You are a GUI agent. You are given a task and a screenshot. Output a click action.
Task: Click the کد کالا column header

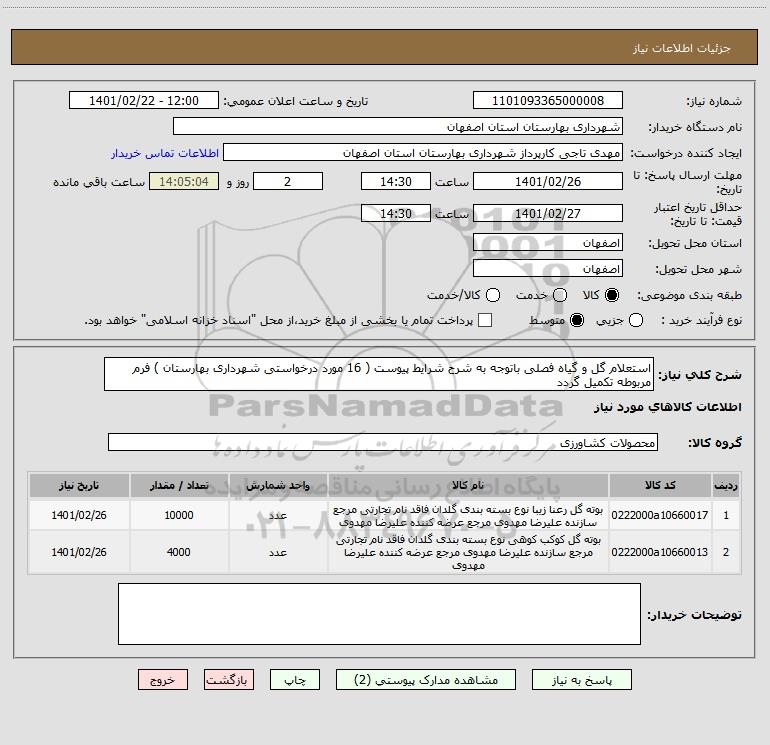click(660, 486)
